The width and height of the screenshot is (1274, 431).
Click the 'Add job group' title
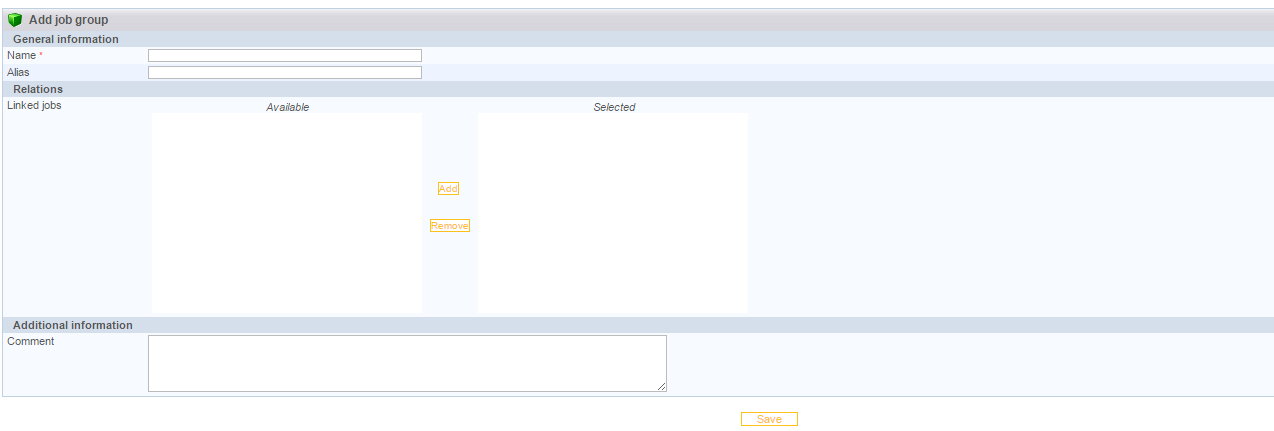pyautogui.click(x=68, y=20)
